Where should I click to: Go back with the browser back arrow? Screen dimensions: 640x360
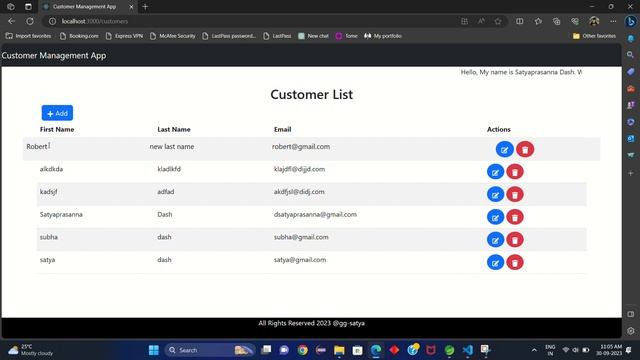click(x=11, y=21)
